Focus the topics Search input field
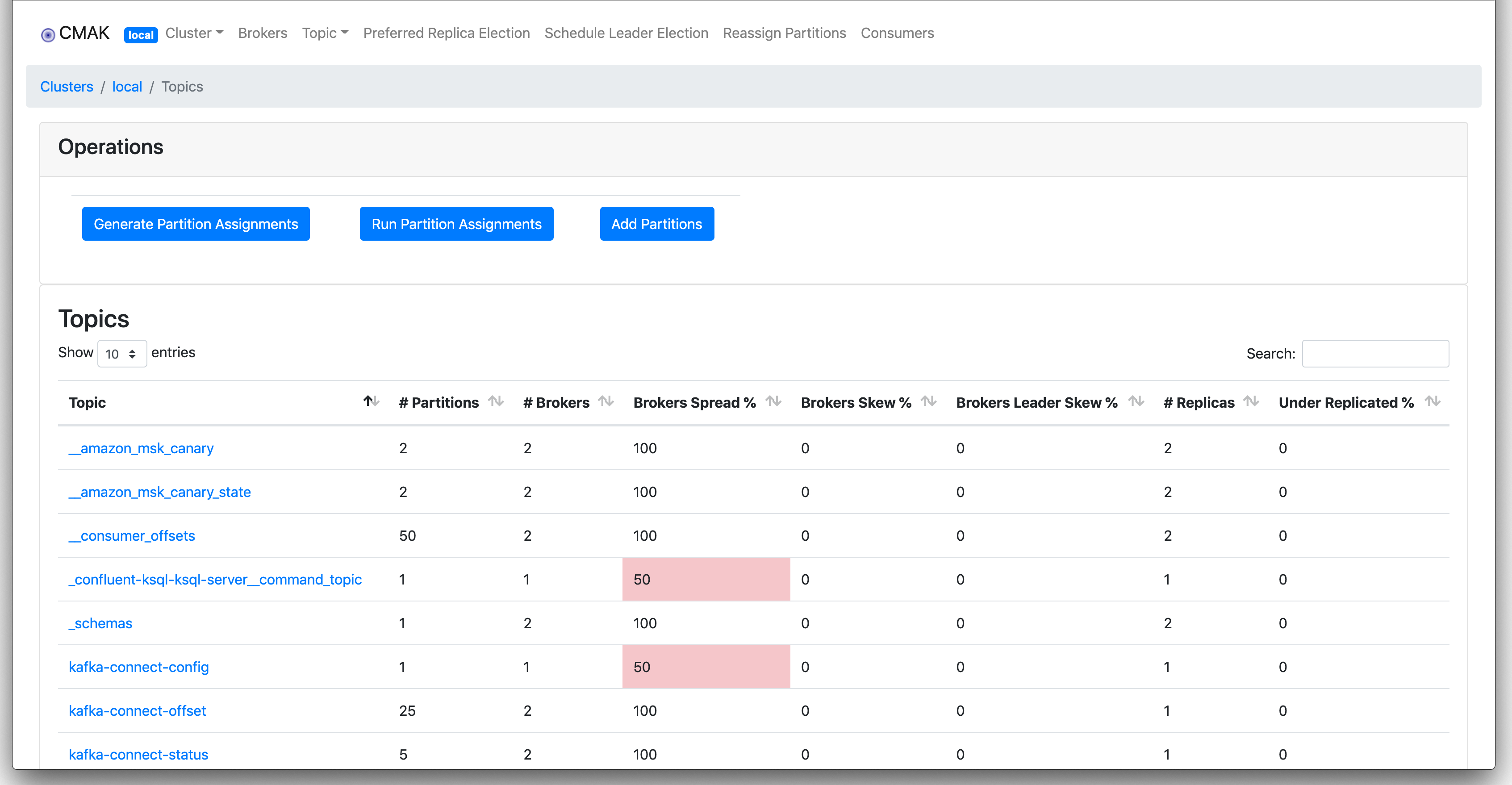 pyautogui.click(x=1374, y=354)
